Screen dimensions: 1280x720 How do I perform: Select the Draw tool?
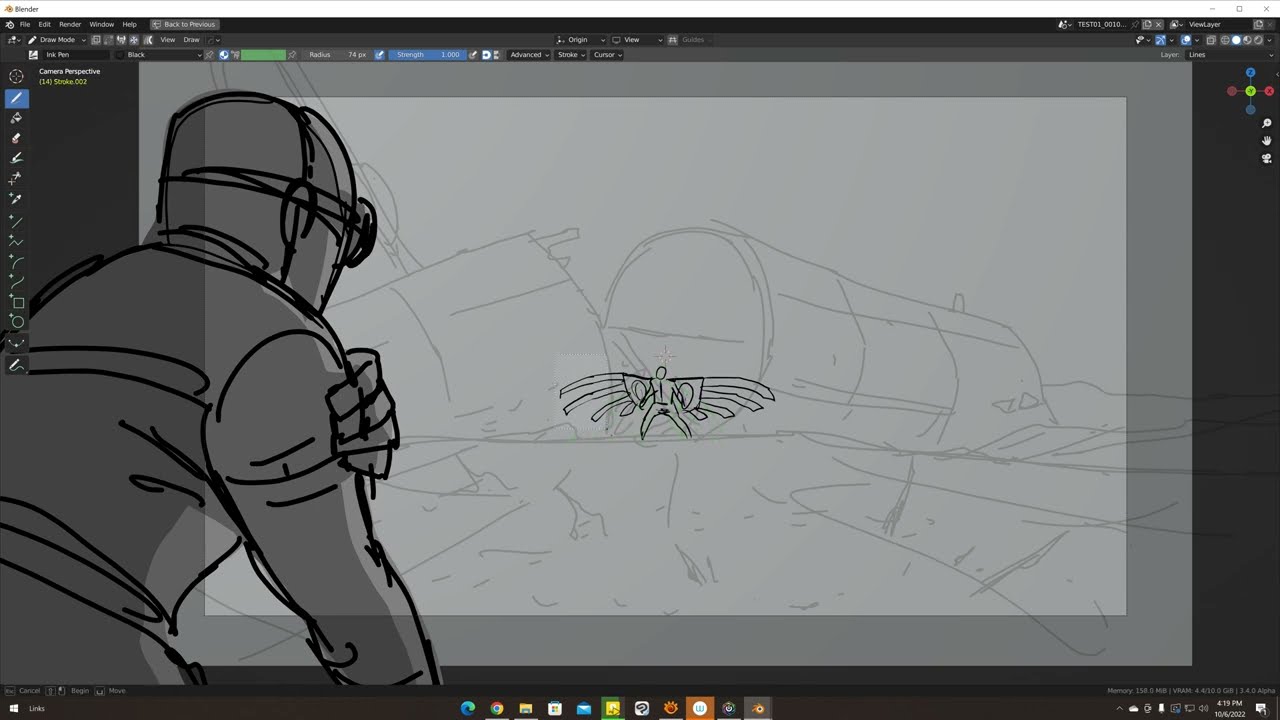[16, 98]
